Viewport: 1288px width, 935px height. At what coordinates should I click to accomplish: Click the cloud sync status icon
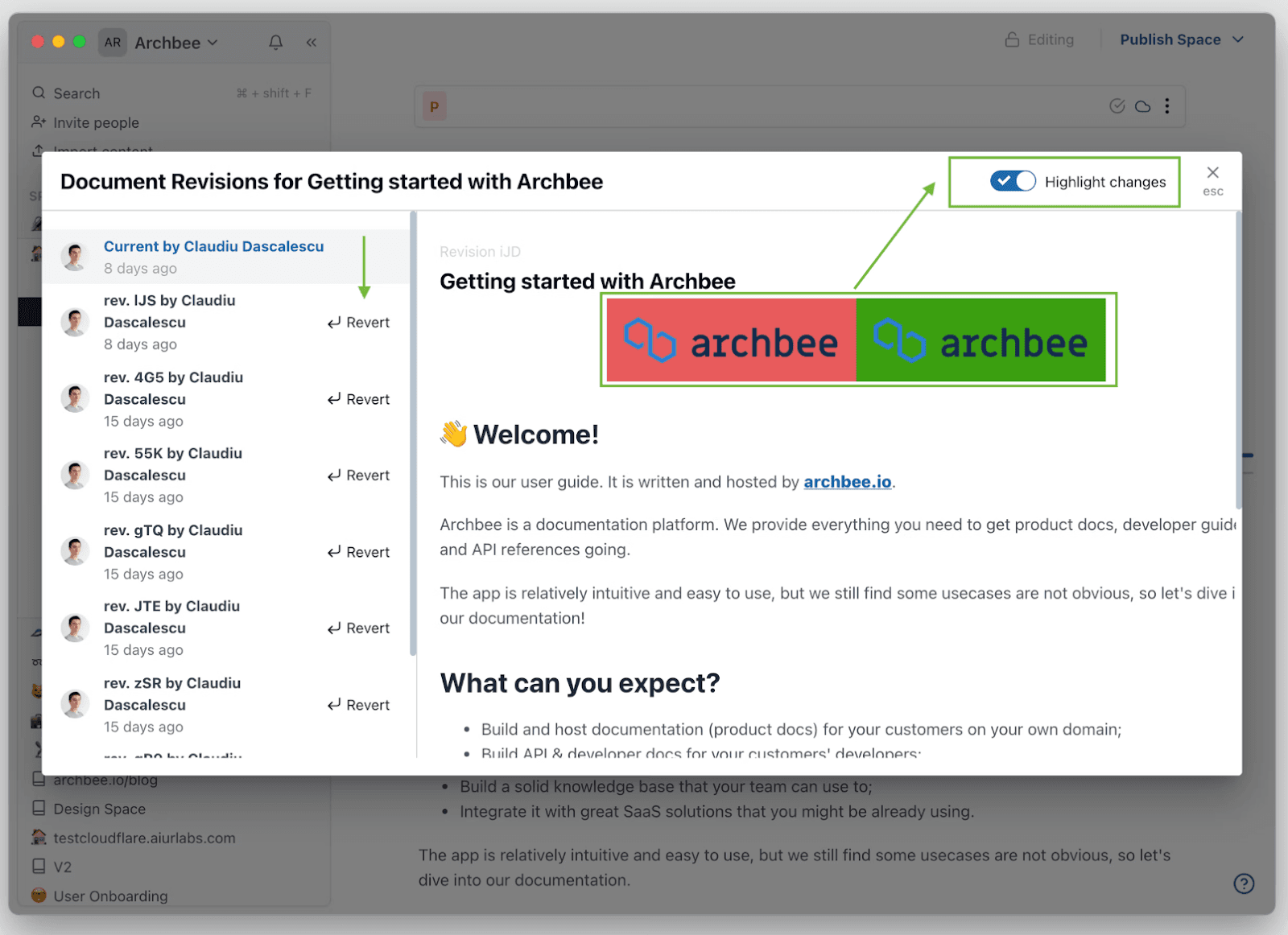coord(1142,106)
